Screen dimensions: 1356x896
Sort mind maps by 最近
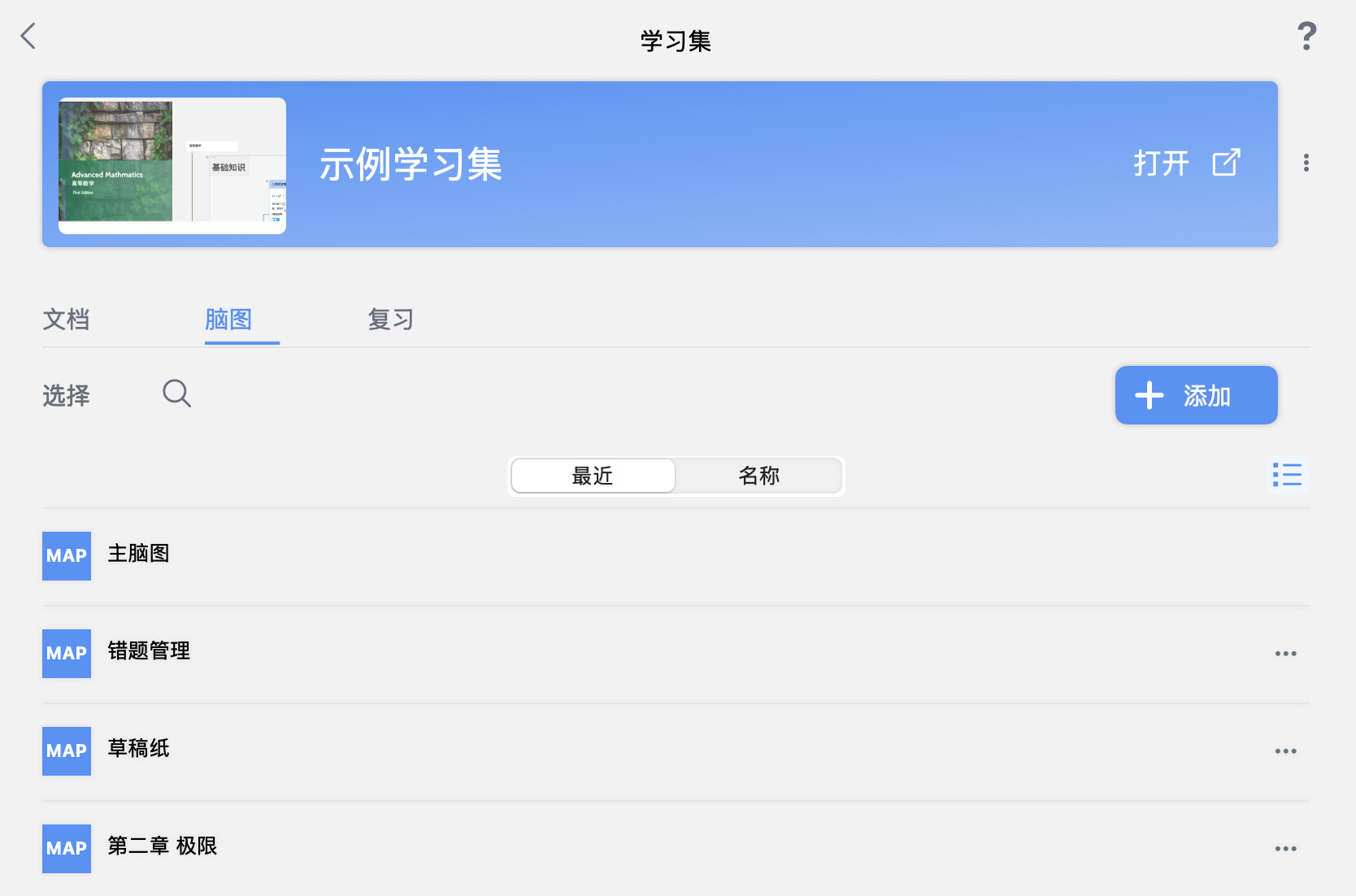(x=593, y=476)
